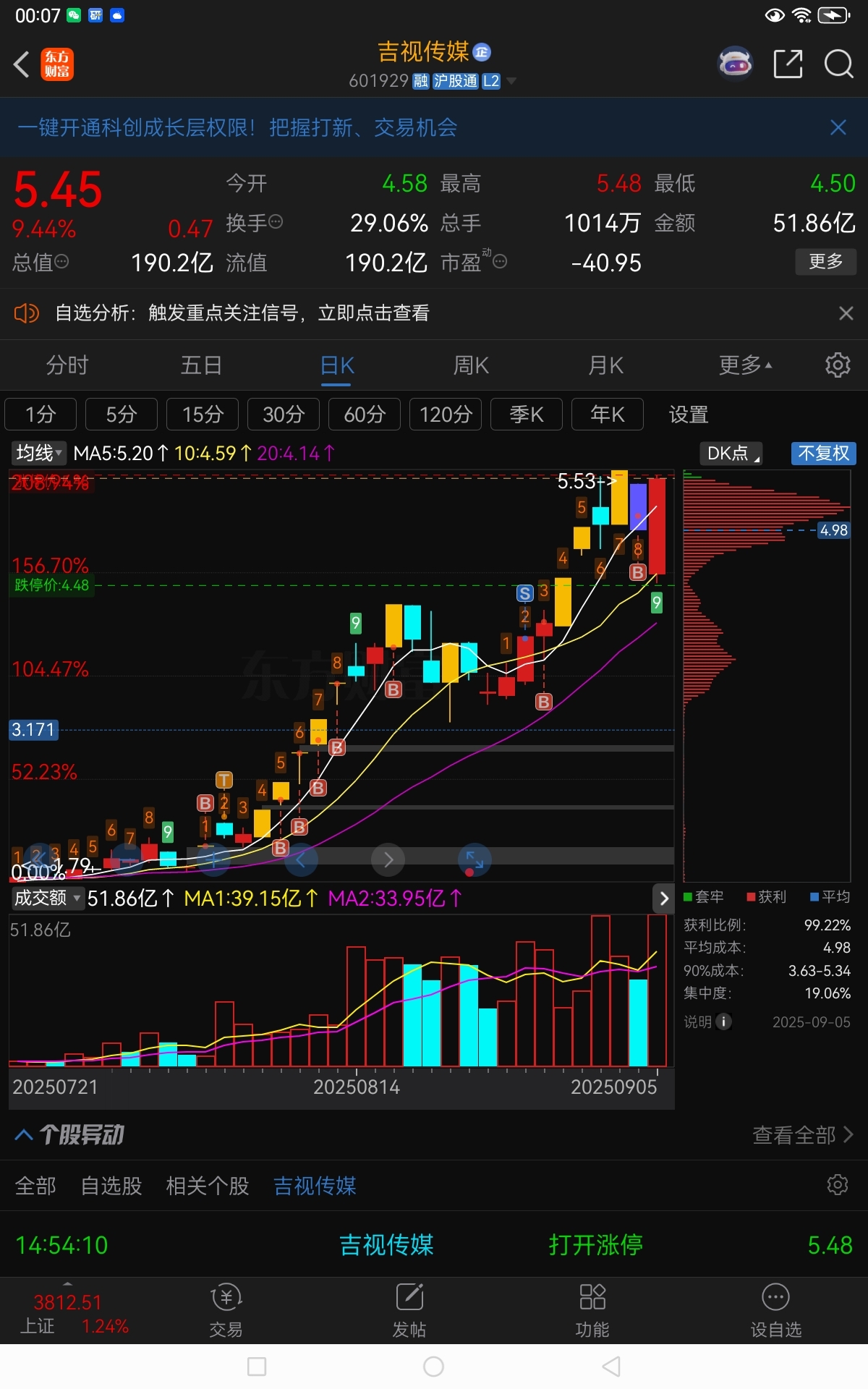Expand the 更多 period dropdown
Image resolution: width=868 pixels, height=1389 pixels.
(x=745, y=365)
